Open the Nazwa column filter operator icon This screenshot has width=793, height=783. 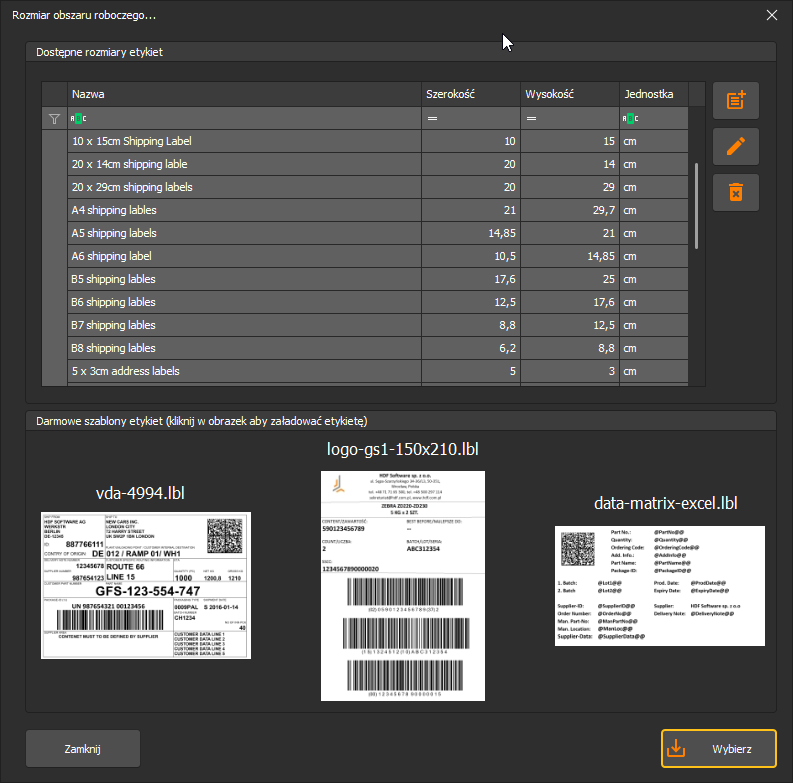(78, 118)
